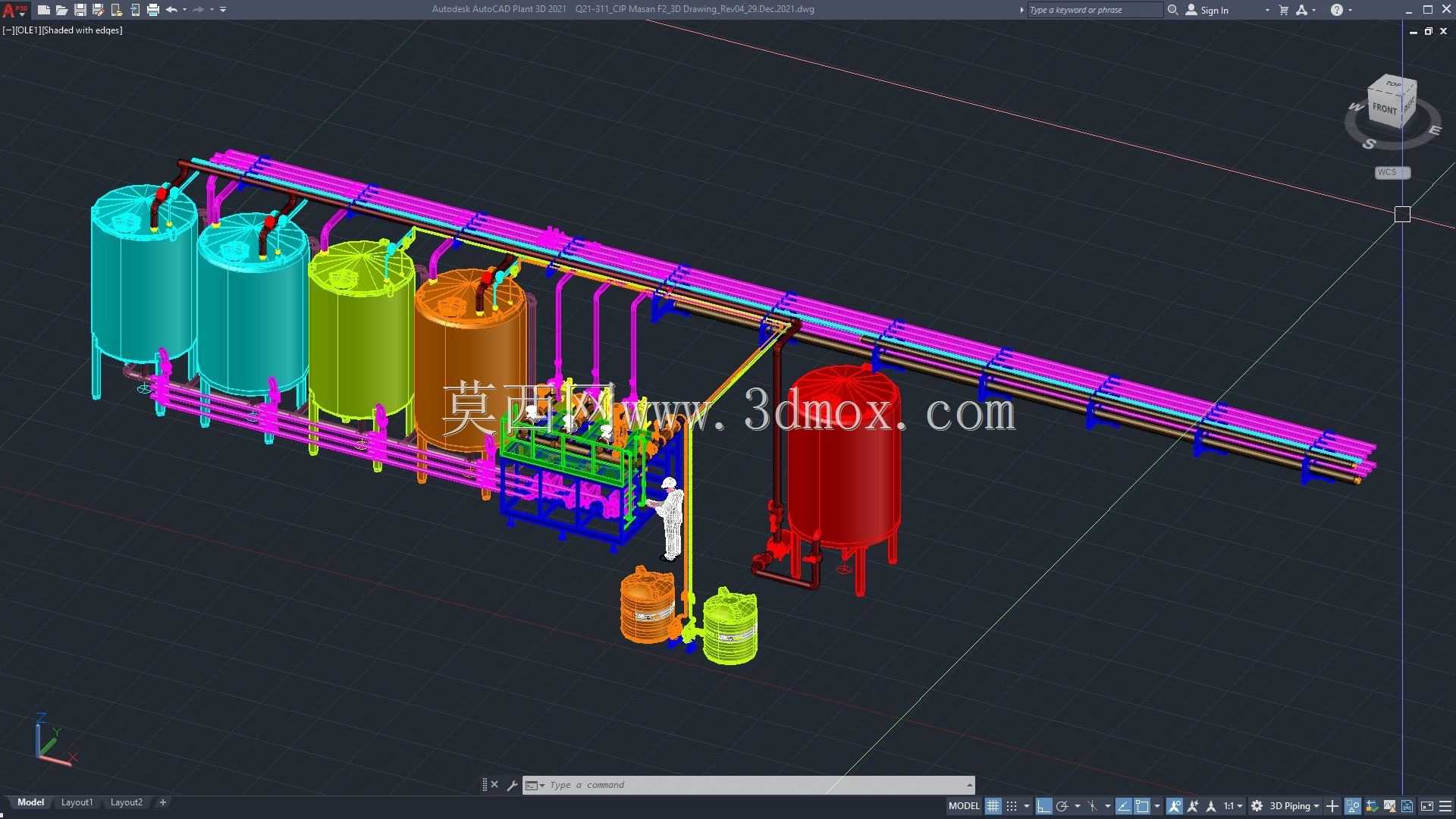
Task: Click the workspace switching gear icon
Action: 1257,806
